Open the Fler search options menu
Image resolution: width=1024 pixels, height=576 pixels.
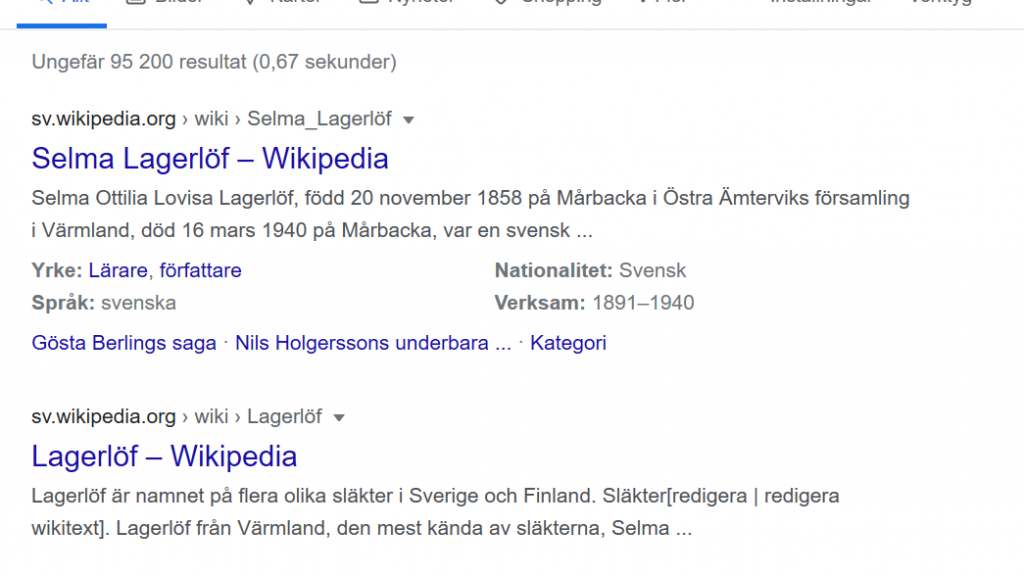(x=662, y=3)
